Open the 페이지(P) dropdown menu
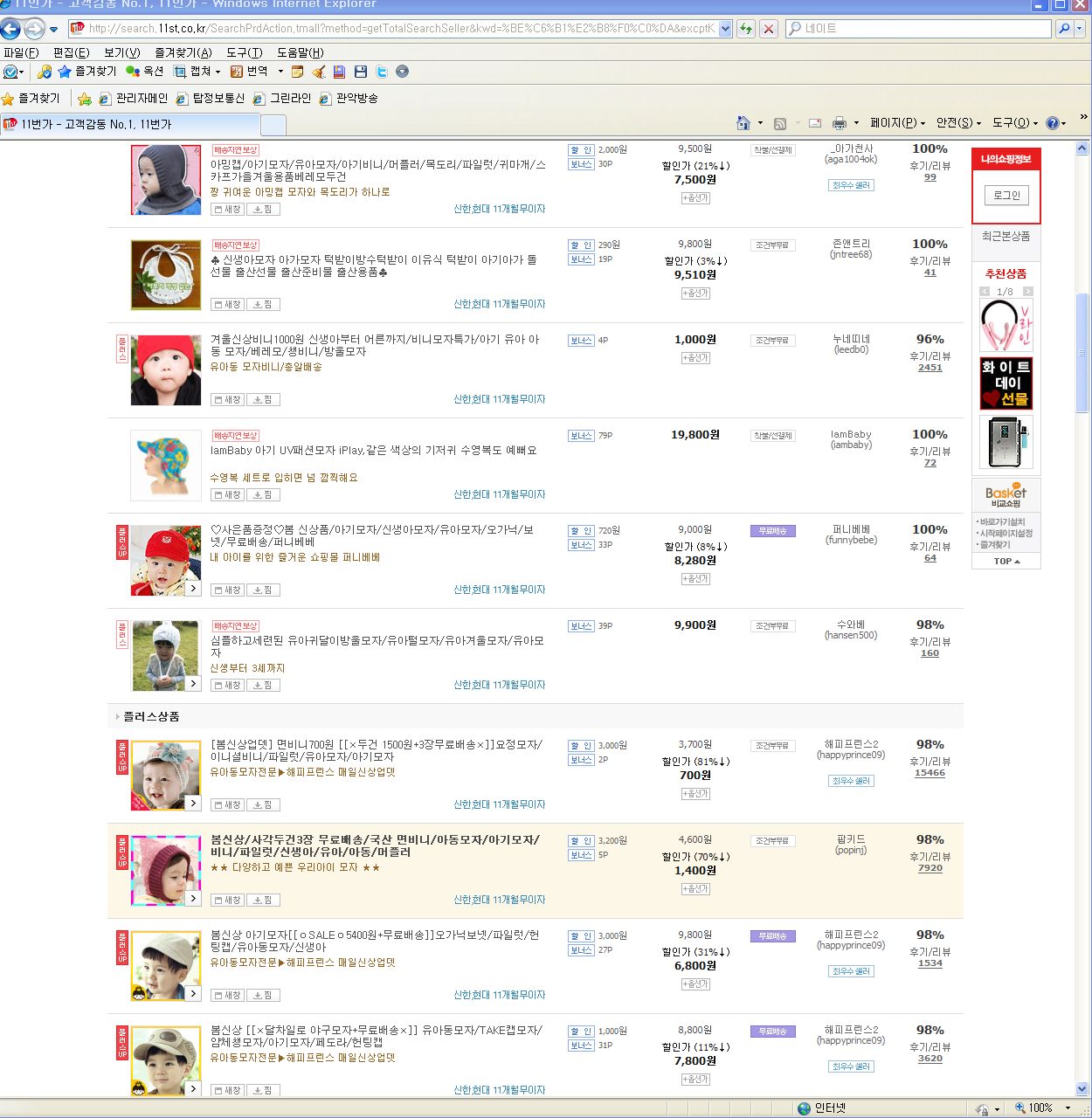1092x1118 pixels. 897,123
